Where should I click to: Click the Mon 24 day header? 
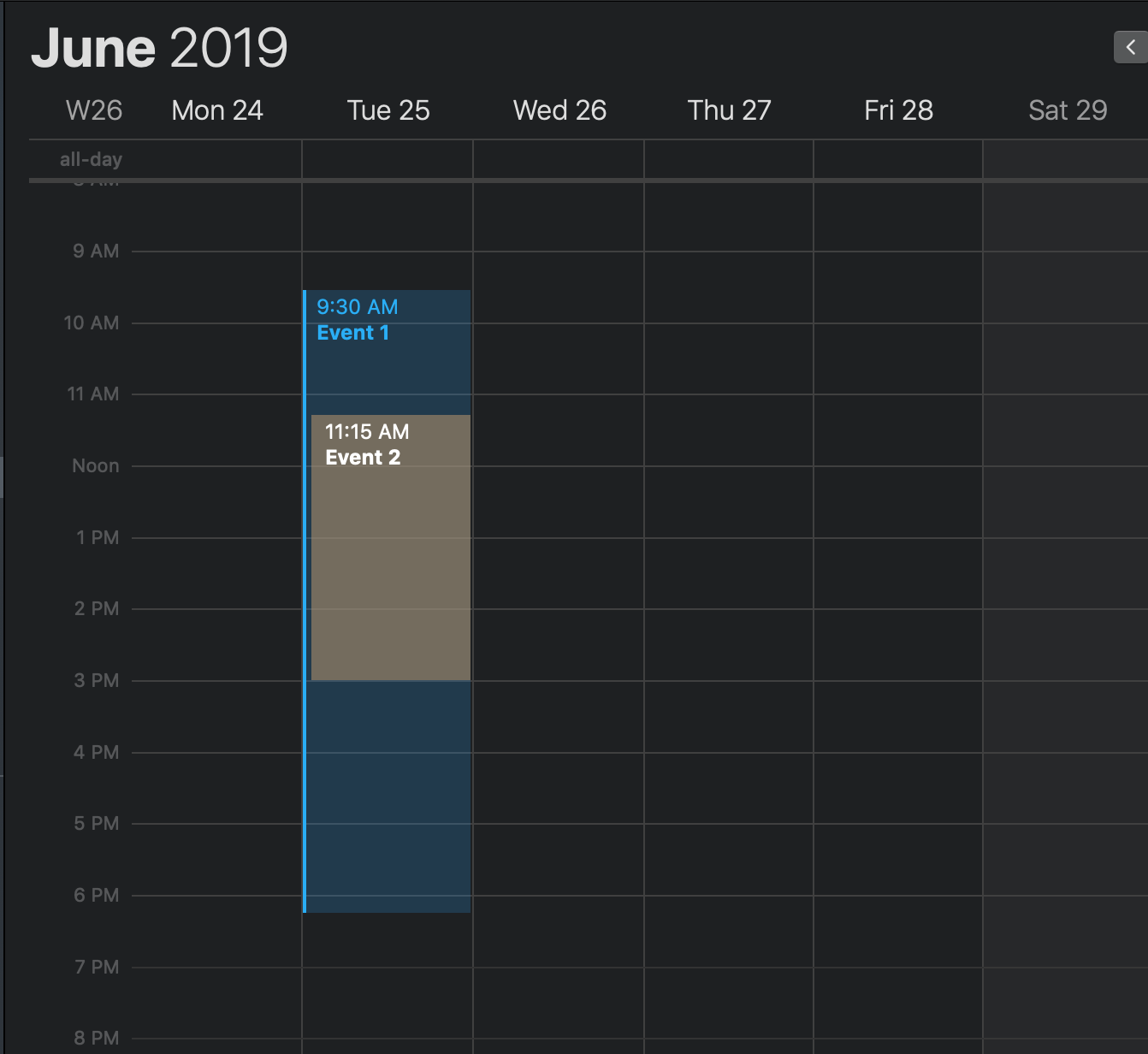coord(216,110)
